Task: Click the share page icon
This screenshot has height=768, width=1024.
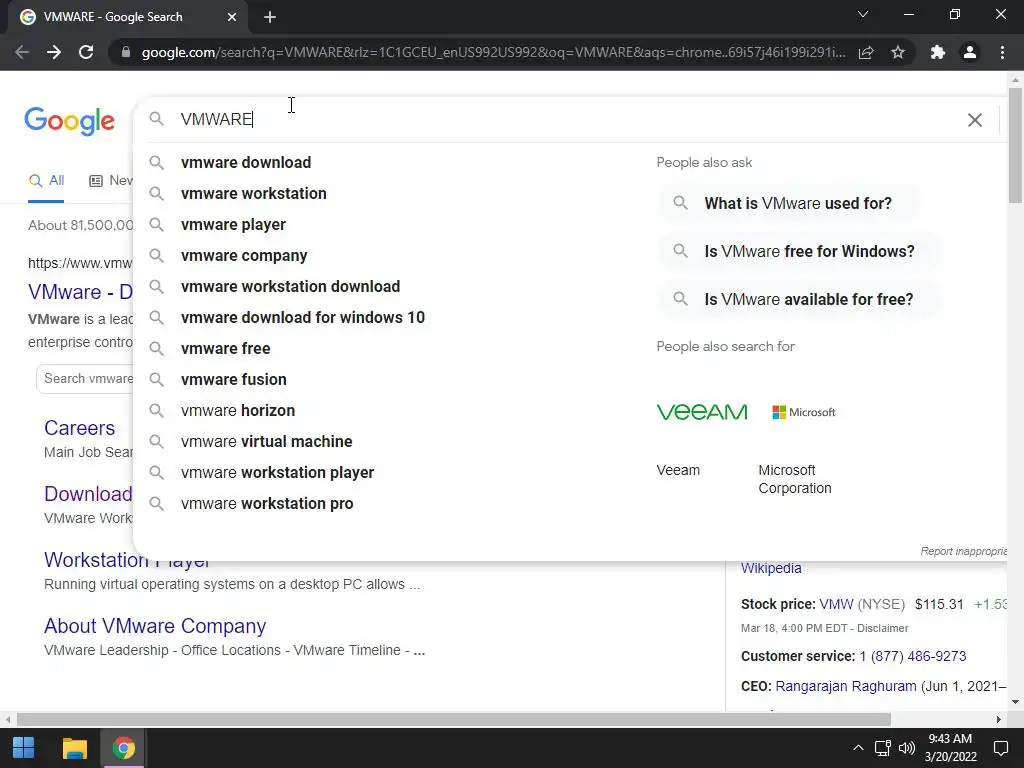Action: (x=866, y=52)
